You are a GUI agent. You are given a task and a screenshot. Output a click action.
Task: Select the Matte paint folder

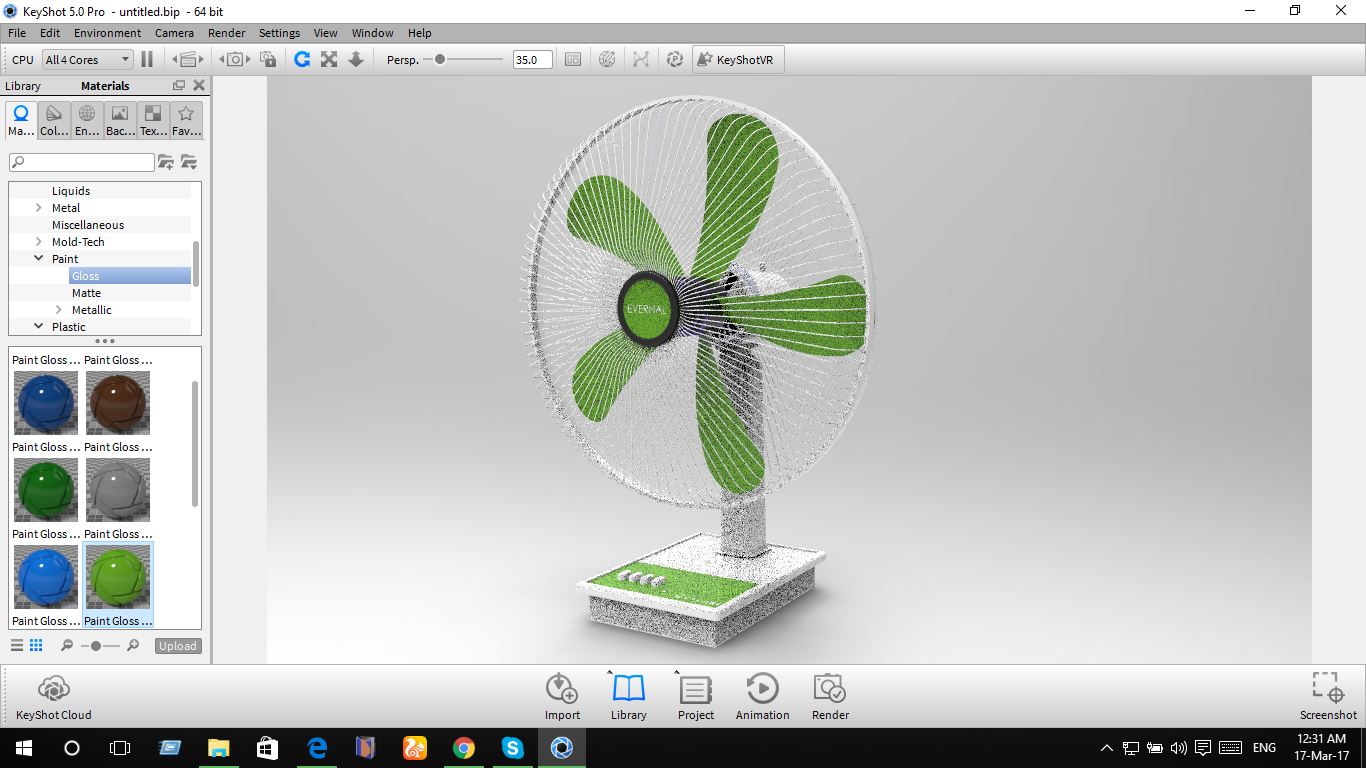tap(86, 293)
